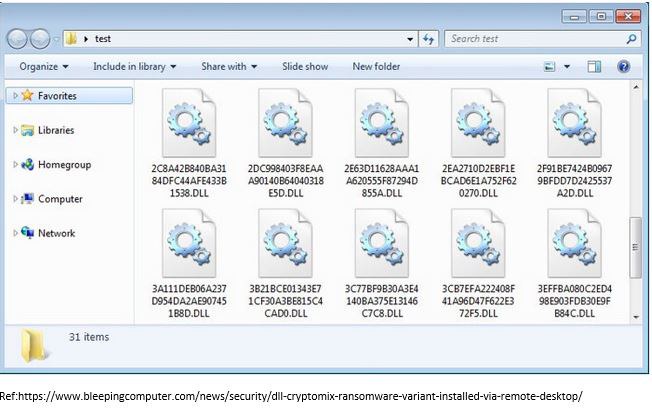Open the Change your view dropdown
This screenshot has width=652, height=408.
(x=568, y=67)
